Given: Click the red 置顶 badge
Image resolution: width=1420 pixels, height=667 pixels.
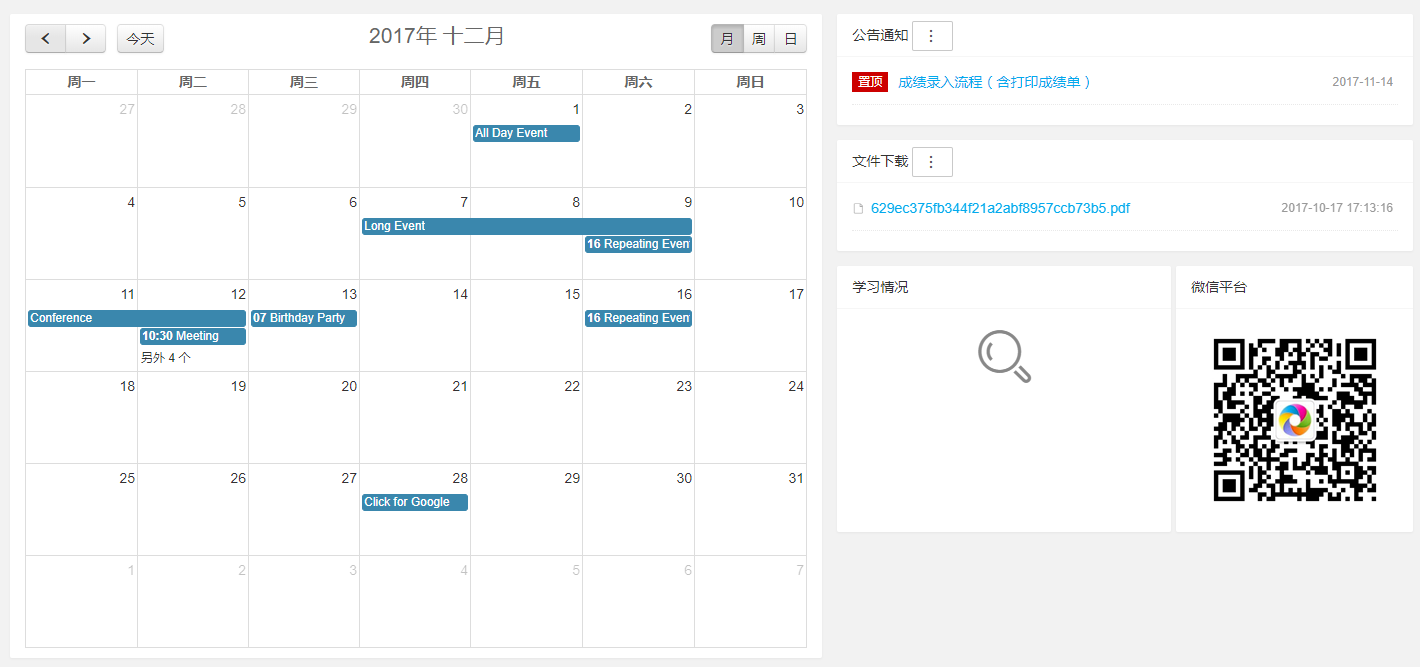Looking at the screenshot, I should (x=870, y=82).
